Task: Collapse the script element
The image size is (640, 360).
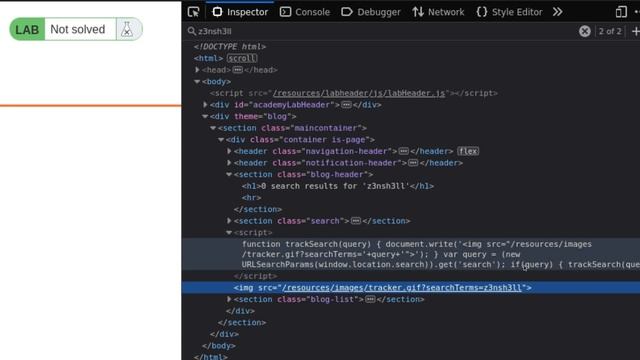Action: coord(229,233)
